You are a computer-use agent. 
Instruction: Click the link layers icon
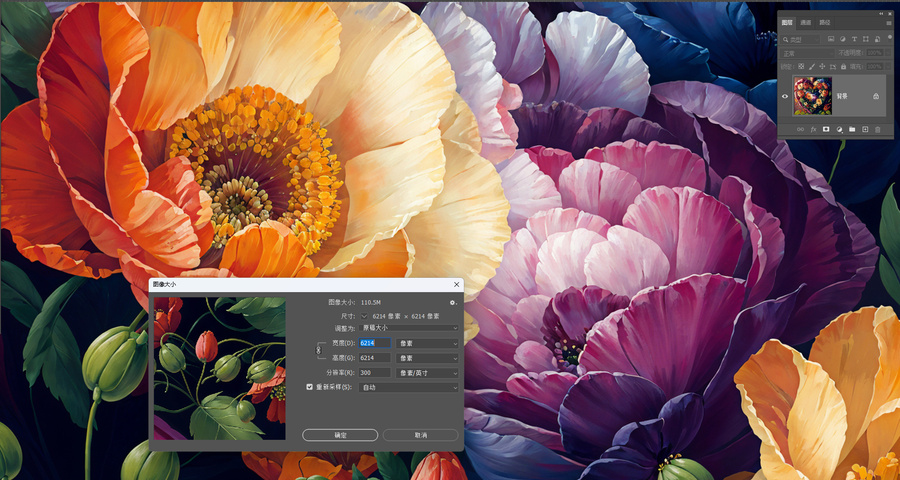click(801, 130)
